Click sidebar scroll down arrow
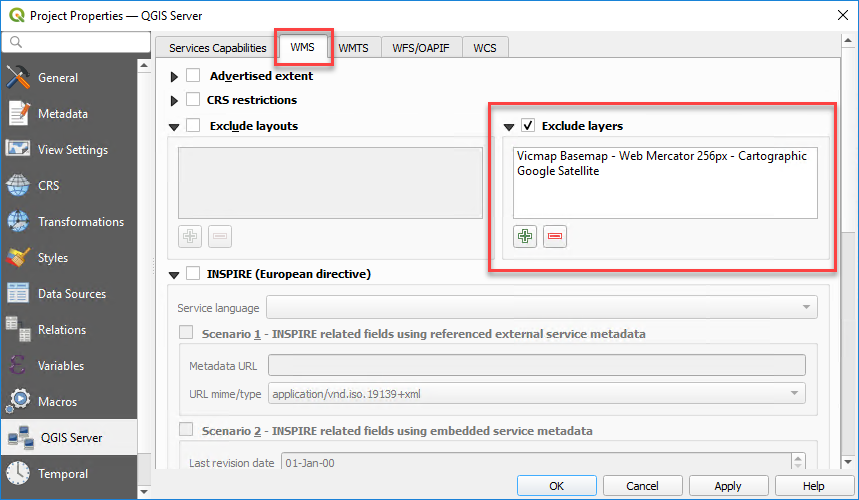The height and width of the screenshot is (500, 859). (144, 491)
